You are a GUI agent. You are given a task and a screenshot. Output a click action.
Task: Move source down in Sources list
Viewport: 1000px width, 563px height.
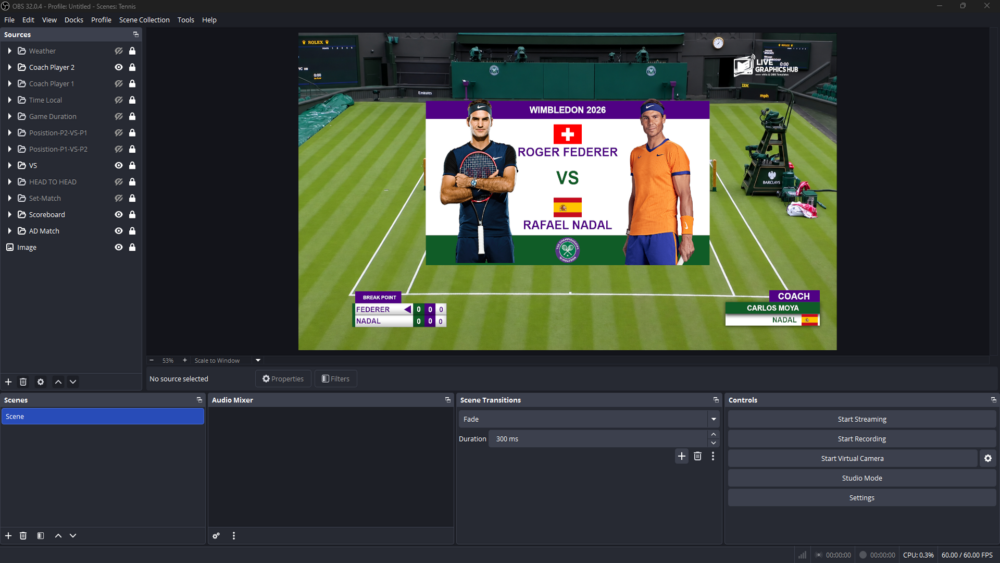pos(73,382)
